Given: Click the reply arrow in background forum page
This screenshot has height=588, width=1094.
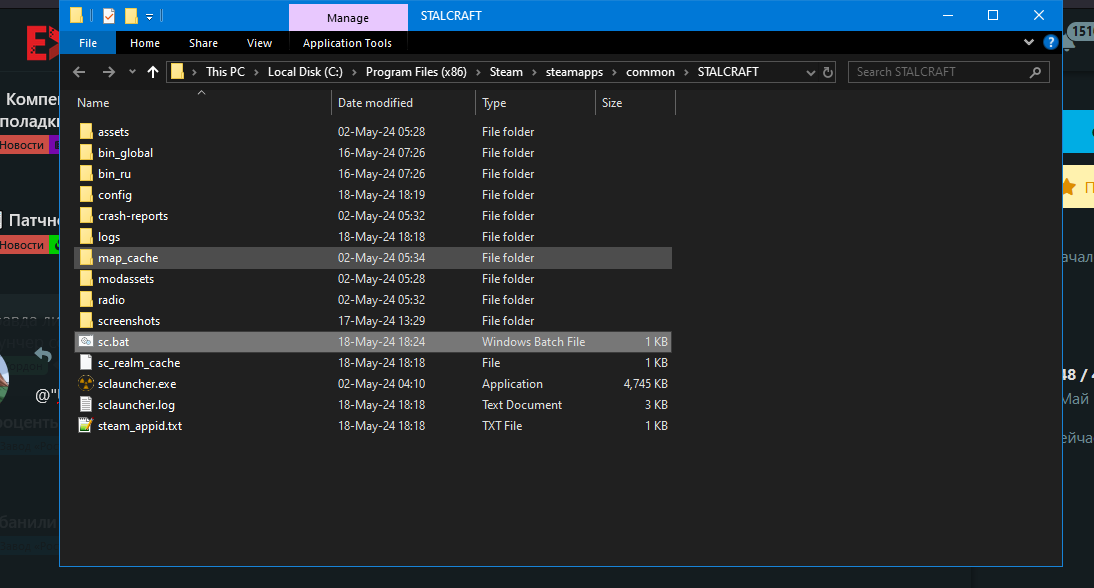Looking at the screenshot, I should point(43,355).
